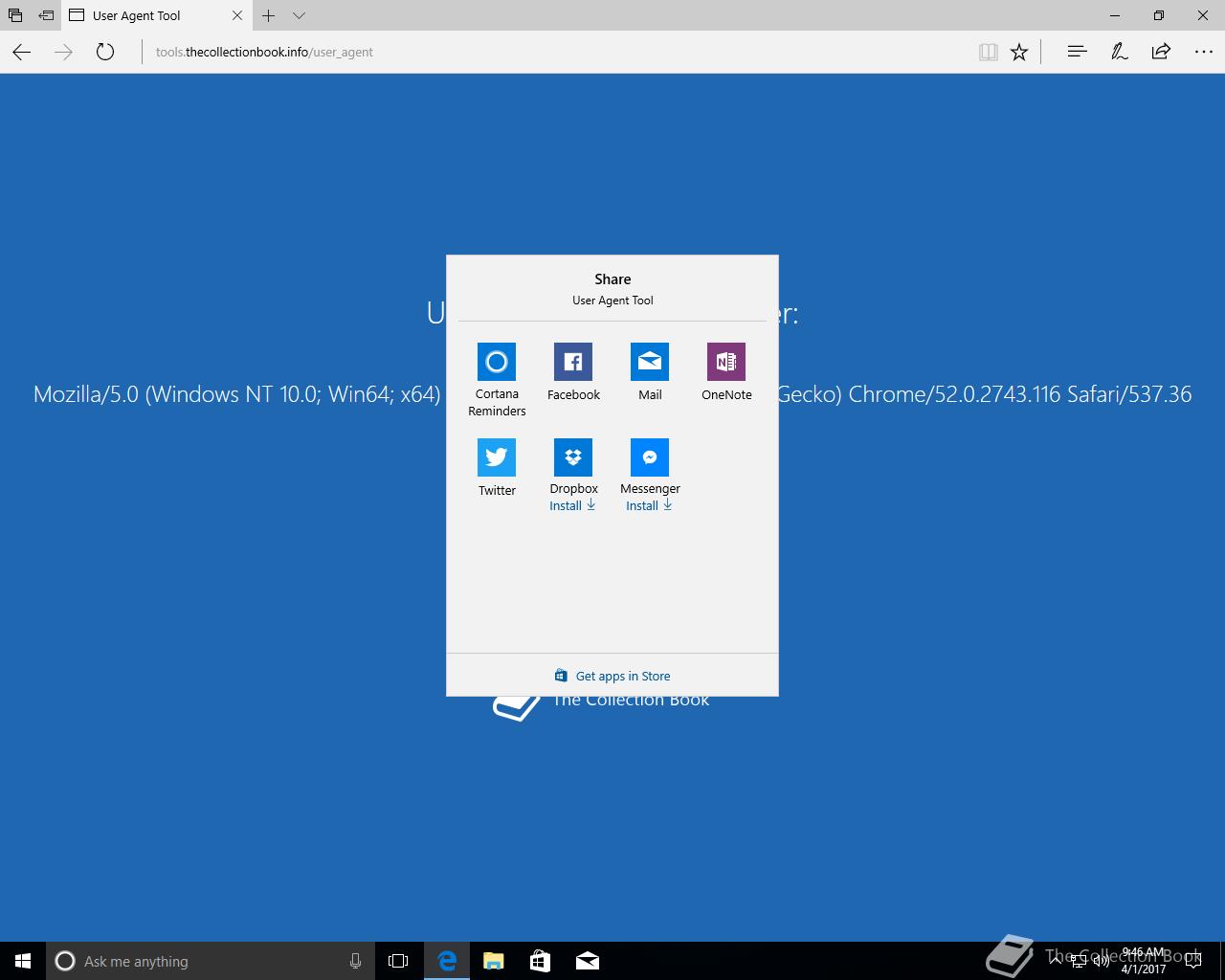
Task: Click the address bar URL
Action: pyautogui.click(x=264, y=52)
